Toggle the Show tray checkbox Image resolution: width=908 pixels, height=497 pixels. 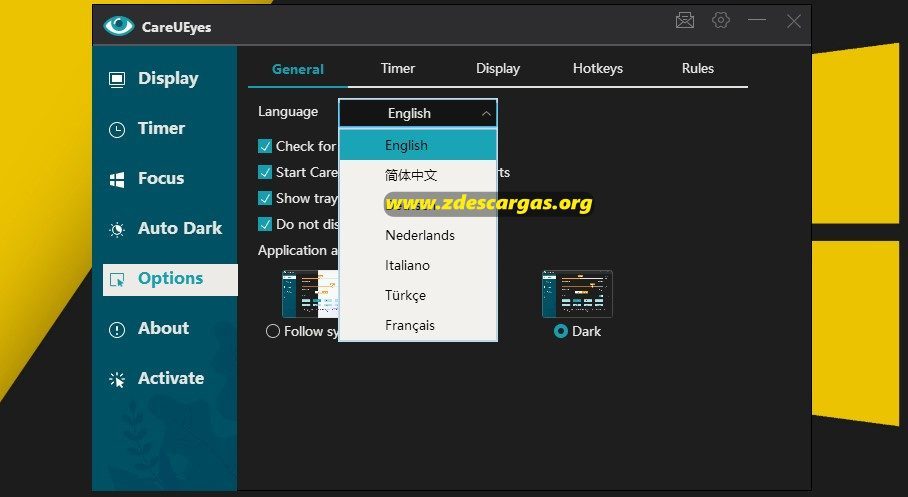(x=265, y=198)
